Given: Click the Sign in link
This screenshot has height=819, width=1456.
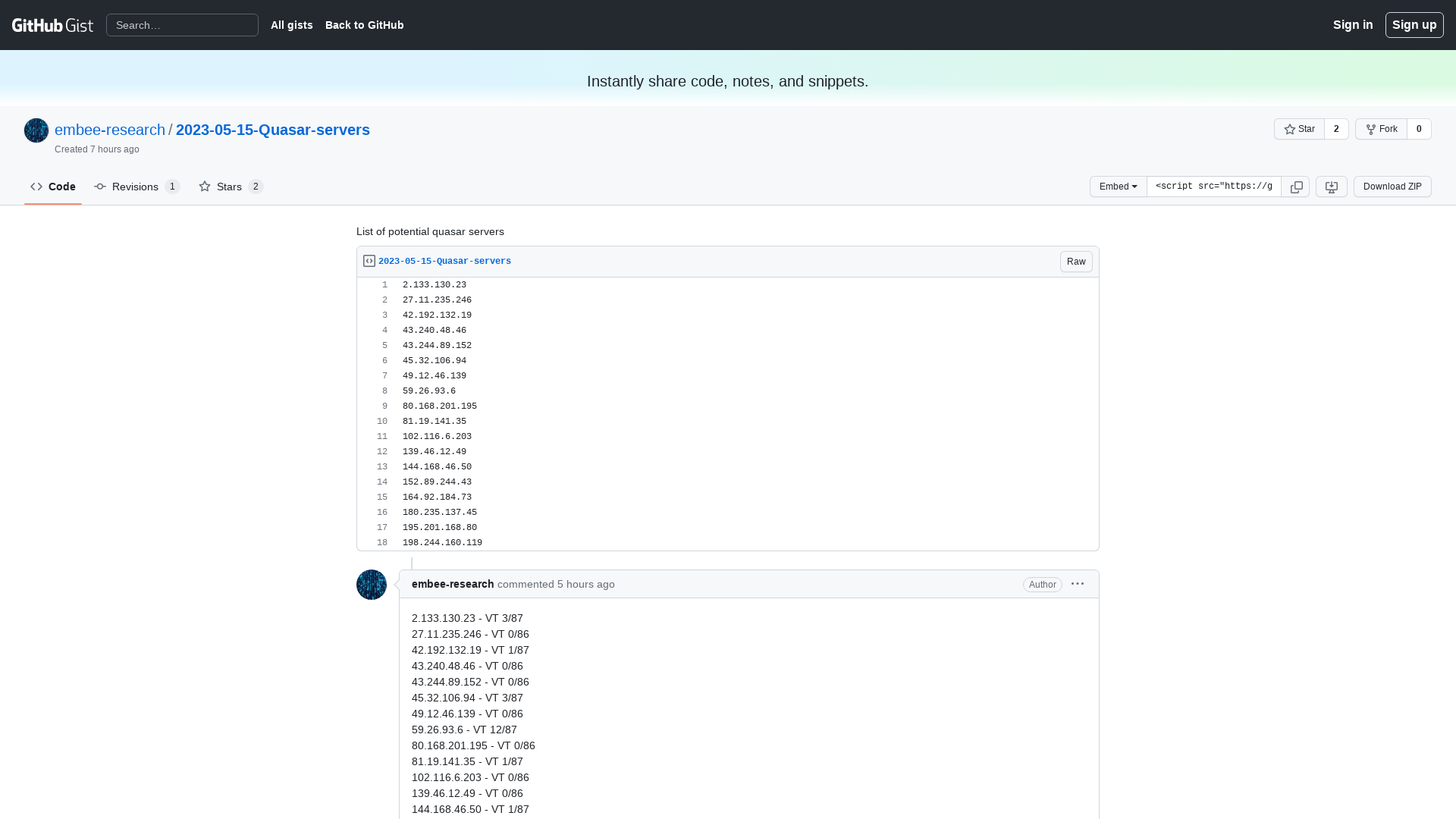Looking at the screenshot, I should click(1353, 24).
